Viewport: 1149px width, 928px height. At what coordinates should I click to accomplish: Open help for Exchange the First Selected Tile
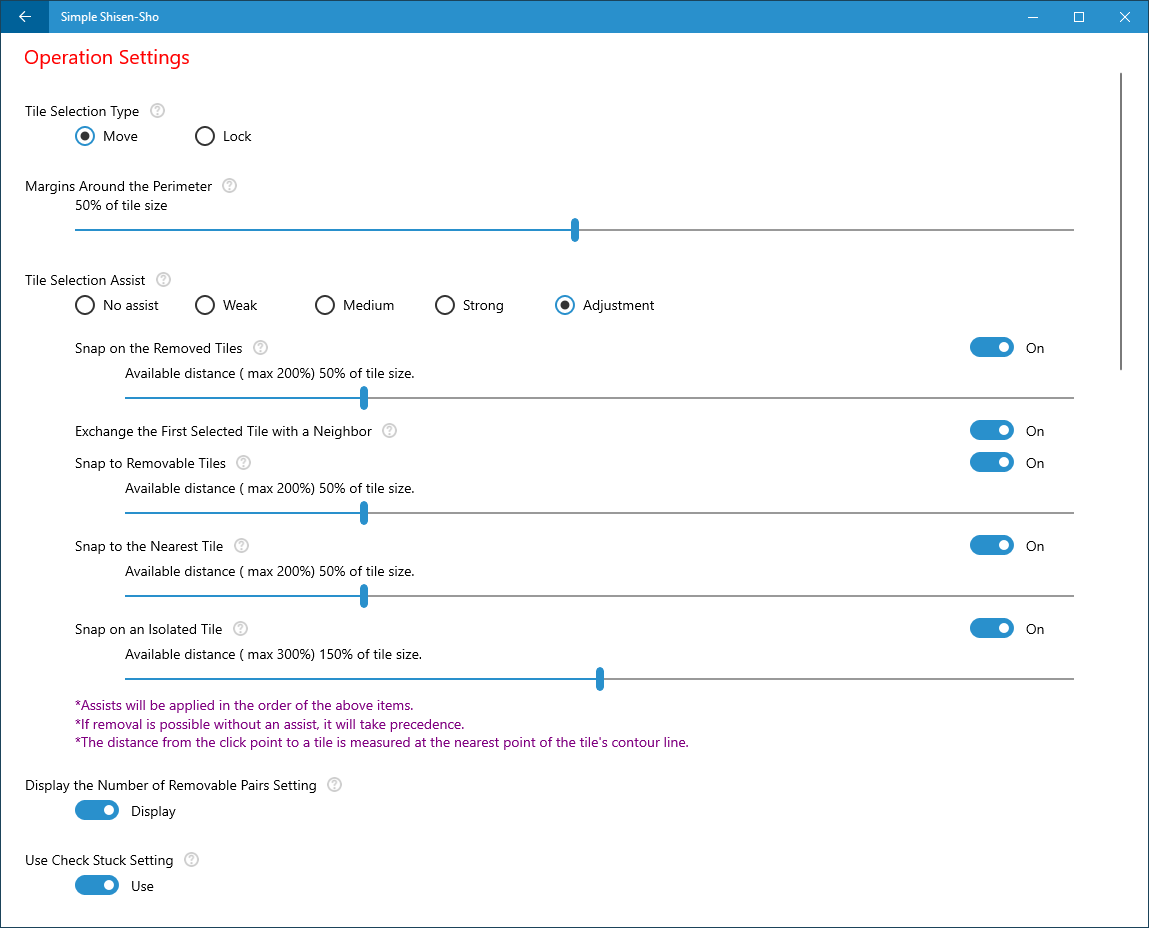390,430
